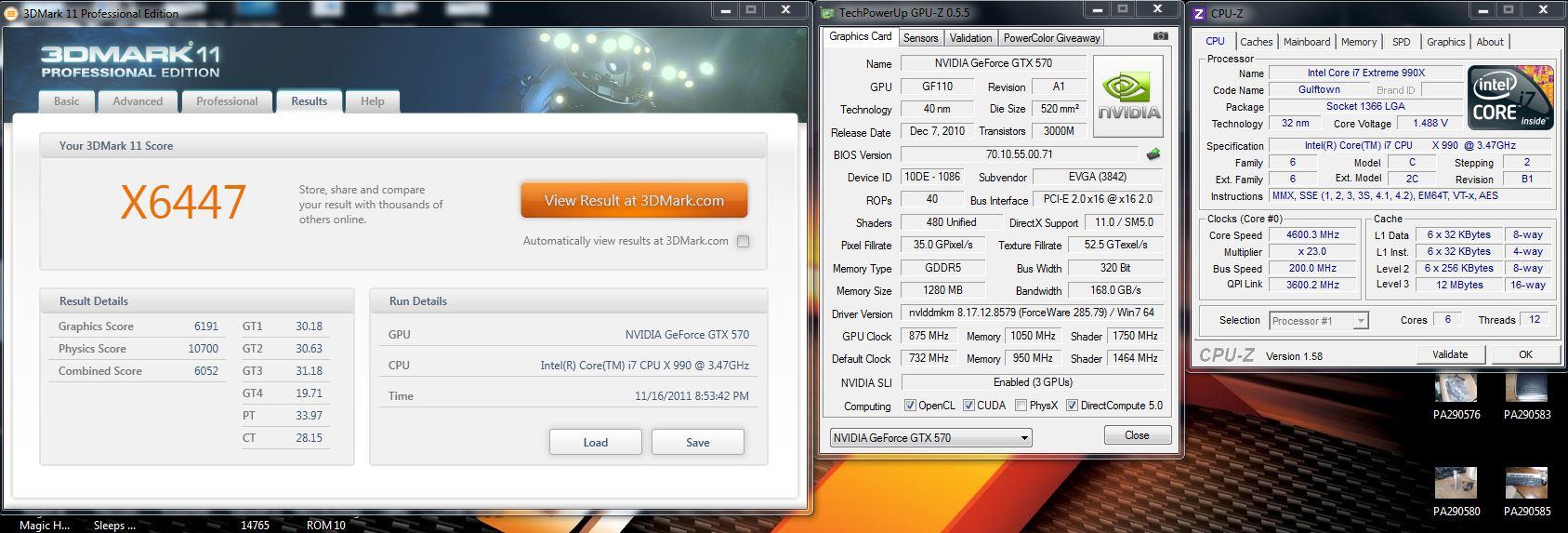Viewport: 1568px width, 533px height.
Task: Click the Core Voltage 1.488 V value
Action: point(1430,123)
